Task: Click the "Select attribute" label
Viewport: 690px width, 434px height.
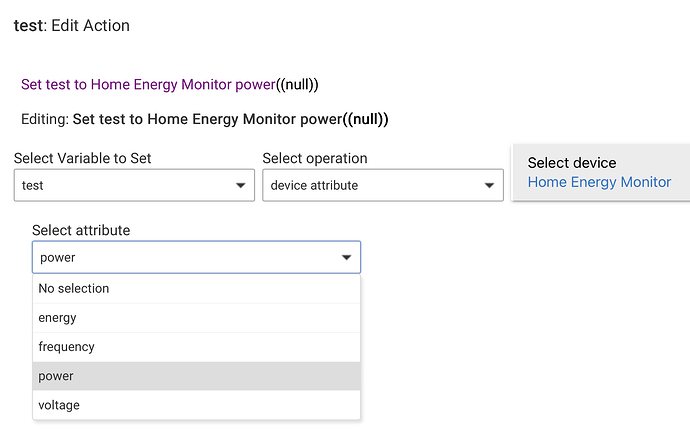Action: click(81, 230)
